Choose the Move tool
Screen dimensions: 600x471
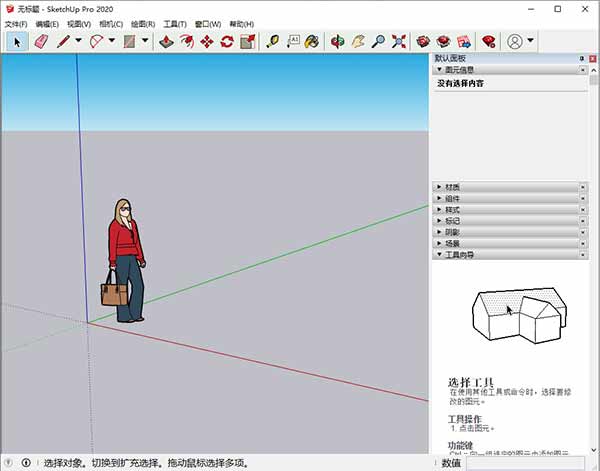(x=207, y=42)
